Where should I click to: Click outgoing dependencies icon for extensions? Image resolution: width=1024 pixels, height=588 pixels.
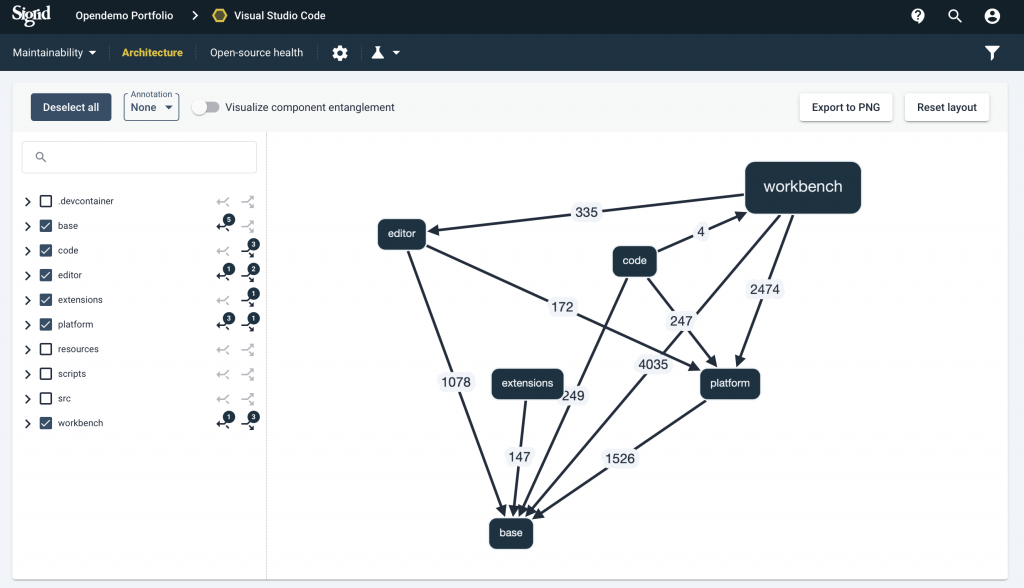pyautogui.click(x=249, y=298)
